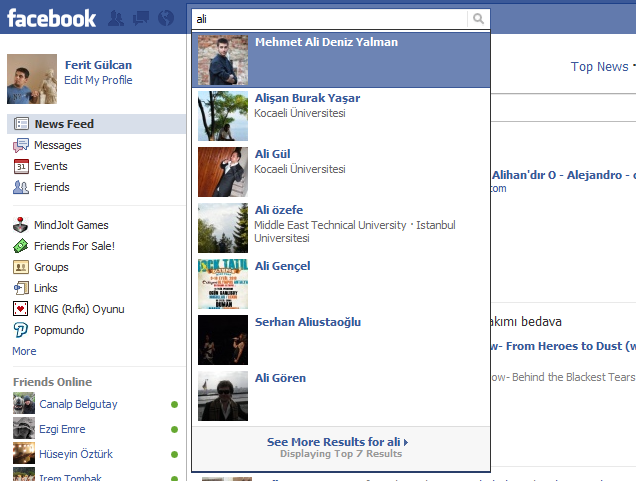Click Serhan Aliustaoğlu's dark photo thumbnail
This screenshot has height=481, width=636.
click(x=223, y=340)
